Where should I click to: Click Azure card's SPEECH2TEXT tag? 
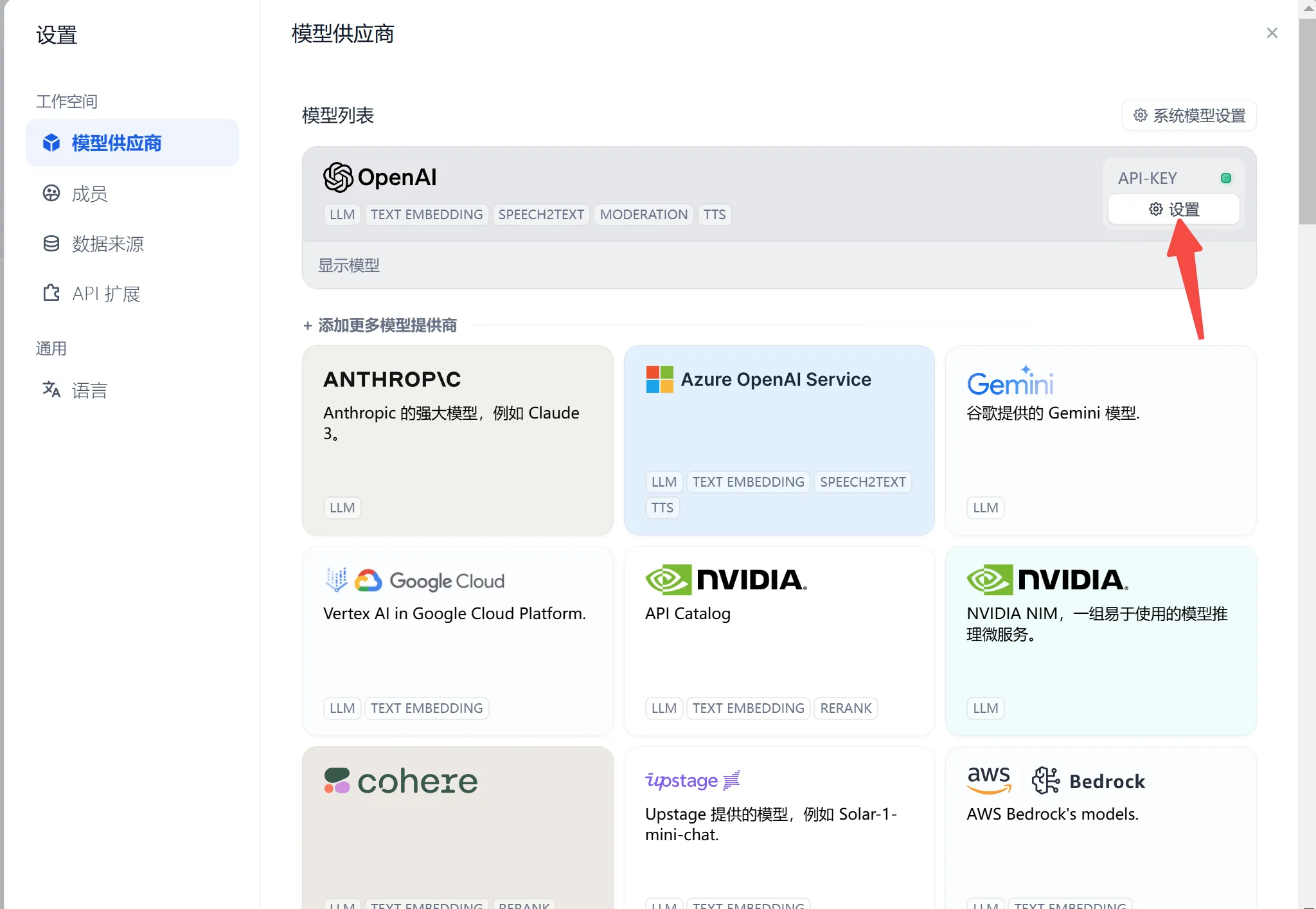(863, 482)
